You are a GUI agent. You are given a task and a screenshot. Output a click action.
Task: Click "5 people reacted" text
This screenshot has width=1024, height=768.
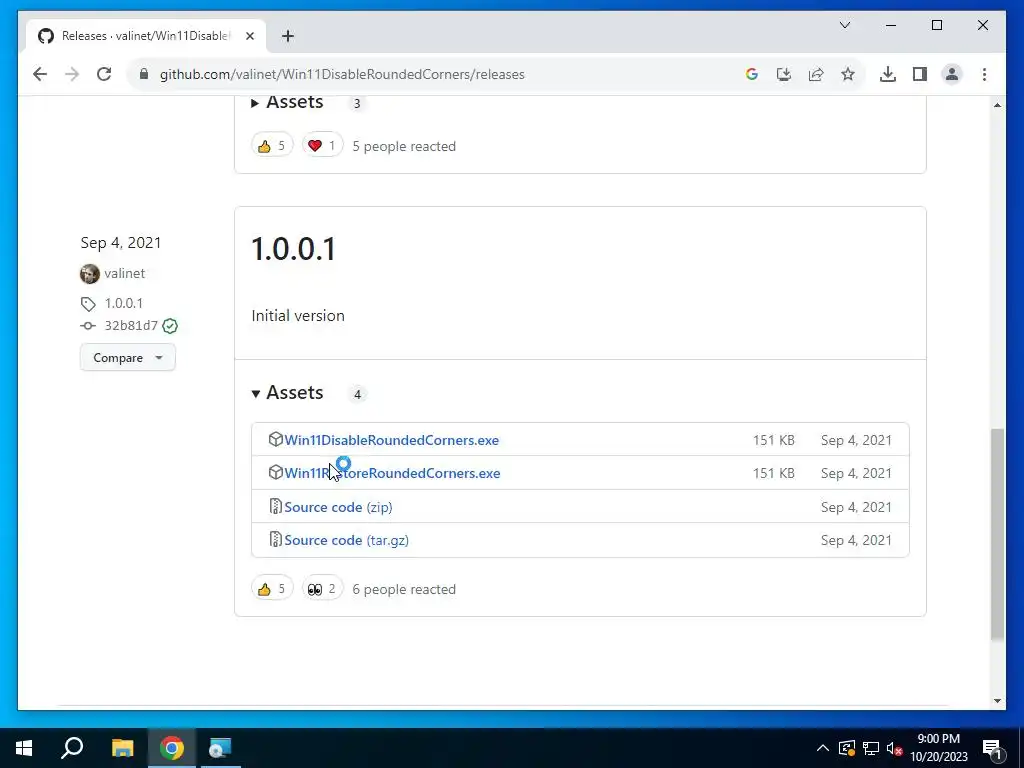404,146
